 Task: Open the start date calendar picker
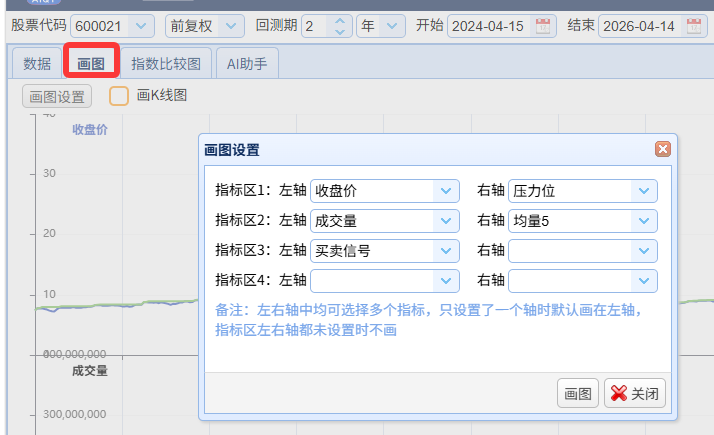542,26
